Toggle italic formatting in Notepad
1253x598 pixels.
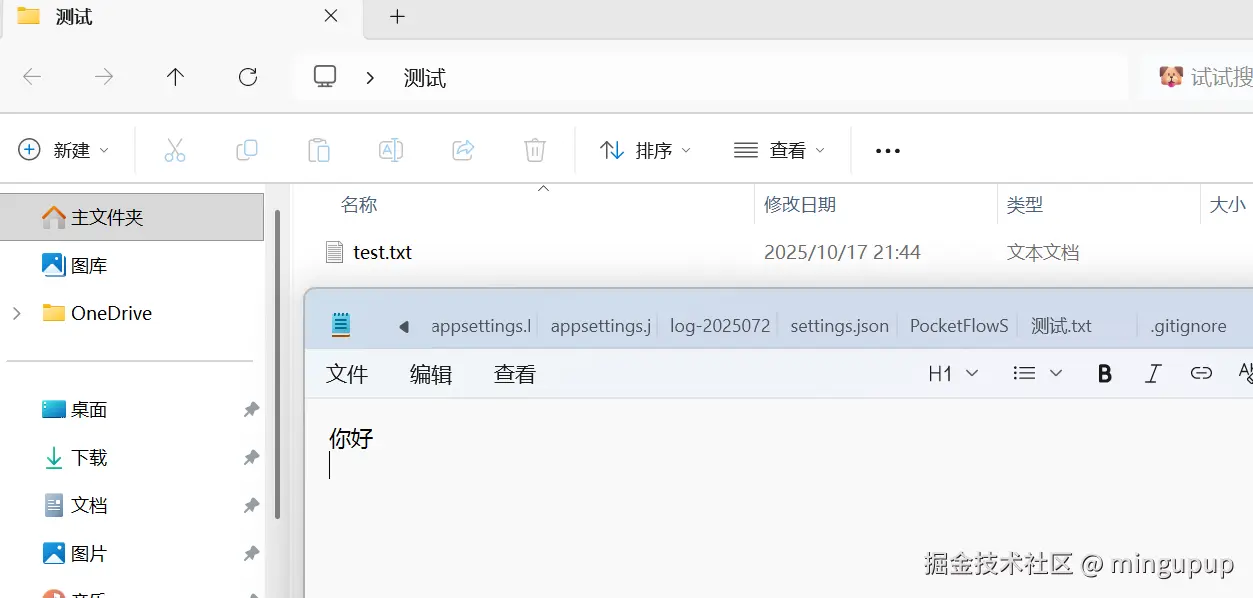pyautogui.click(x=1152, y=372)
